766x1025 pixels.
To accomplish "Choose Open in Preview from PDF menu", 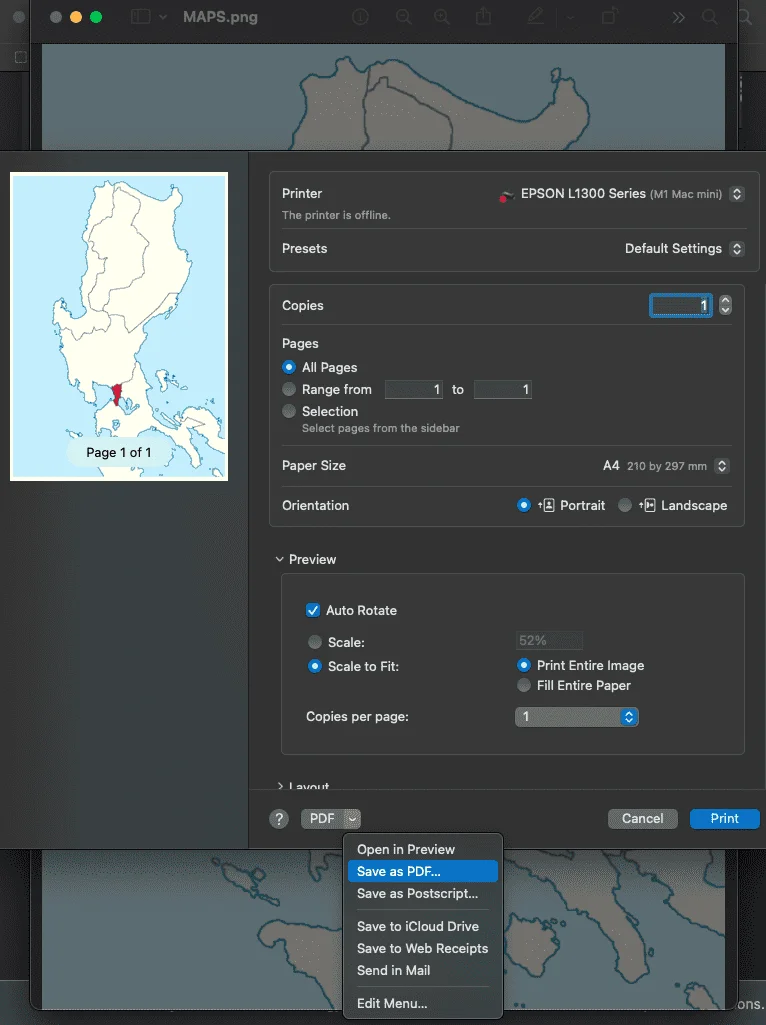I will click(x=422, y=850).
